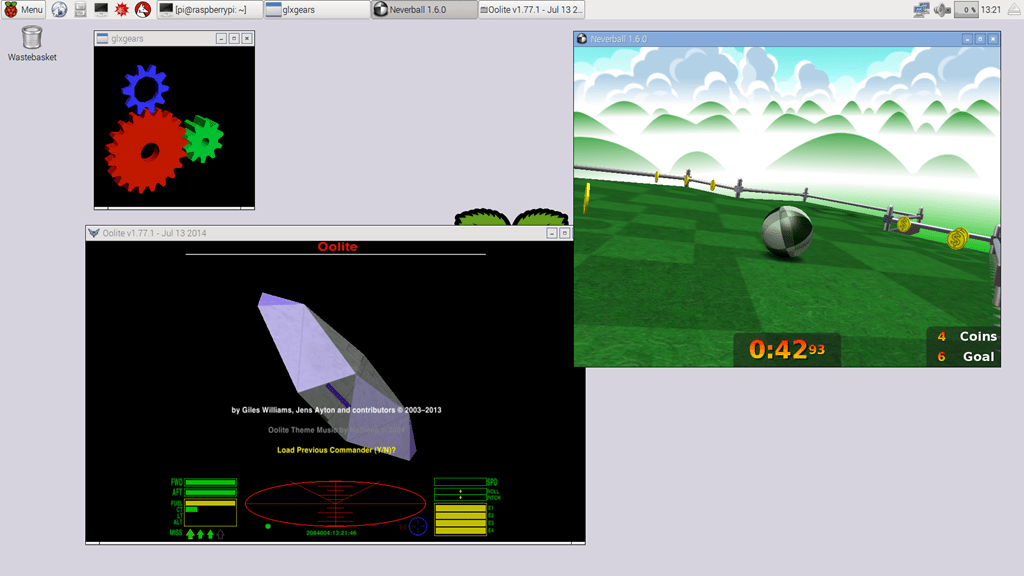Launch the Wolfram language panel icon
The width and height of the screenshot is (1024, 576).
[142, 9]
